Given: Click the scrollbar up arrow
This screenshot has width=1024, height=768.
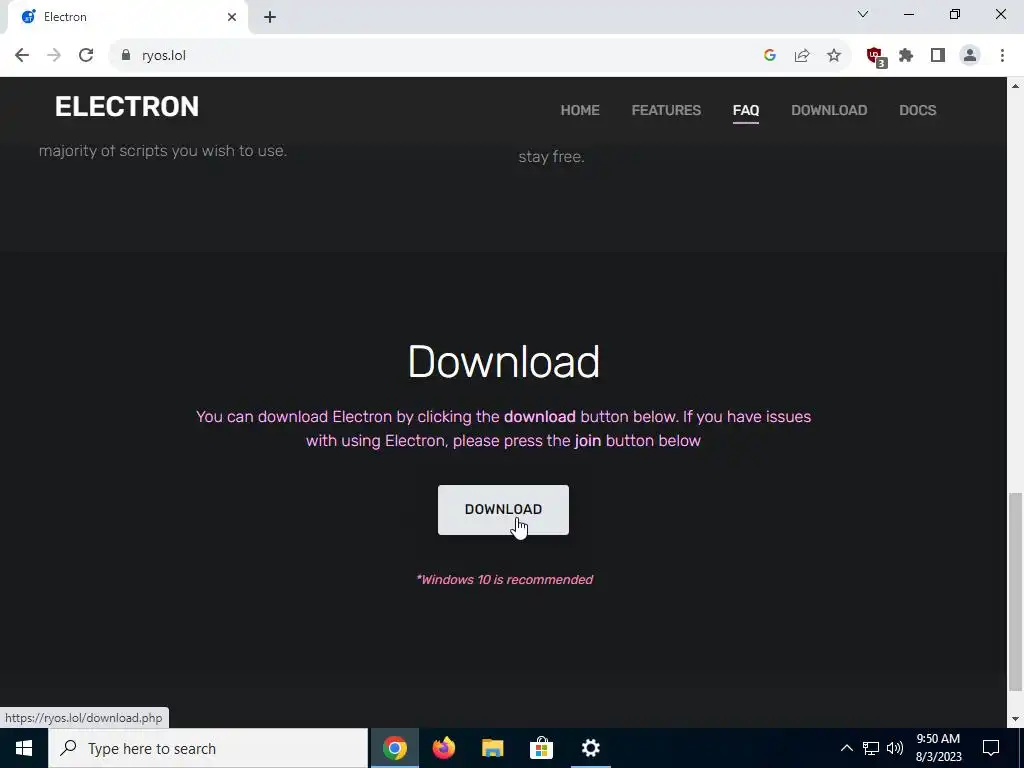Looking at the screenshot, I should 1015,86.
